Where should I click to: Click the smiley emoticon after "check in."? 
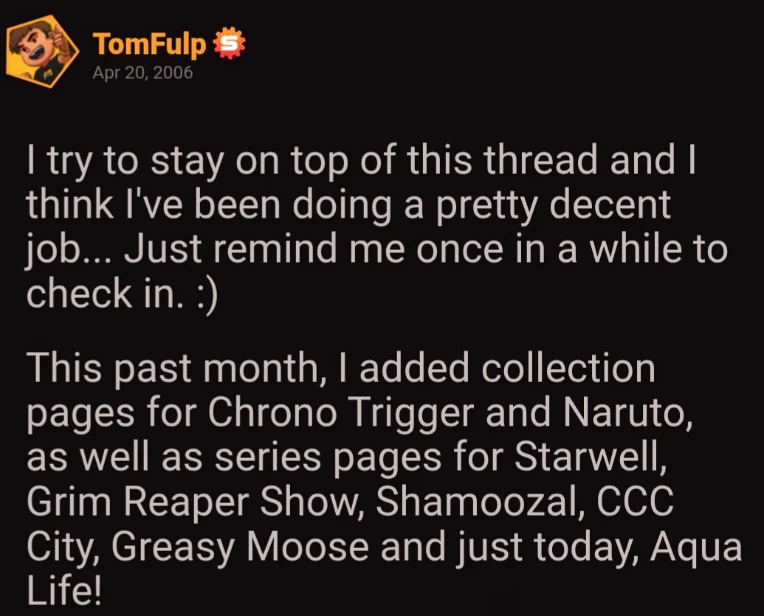[x=207, y=294]
